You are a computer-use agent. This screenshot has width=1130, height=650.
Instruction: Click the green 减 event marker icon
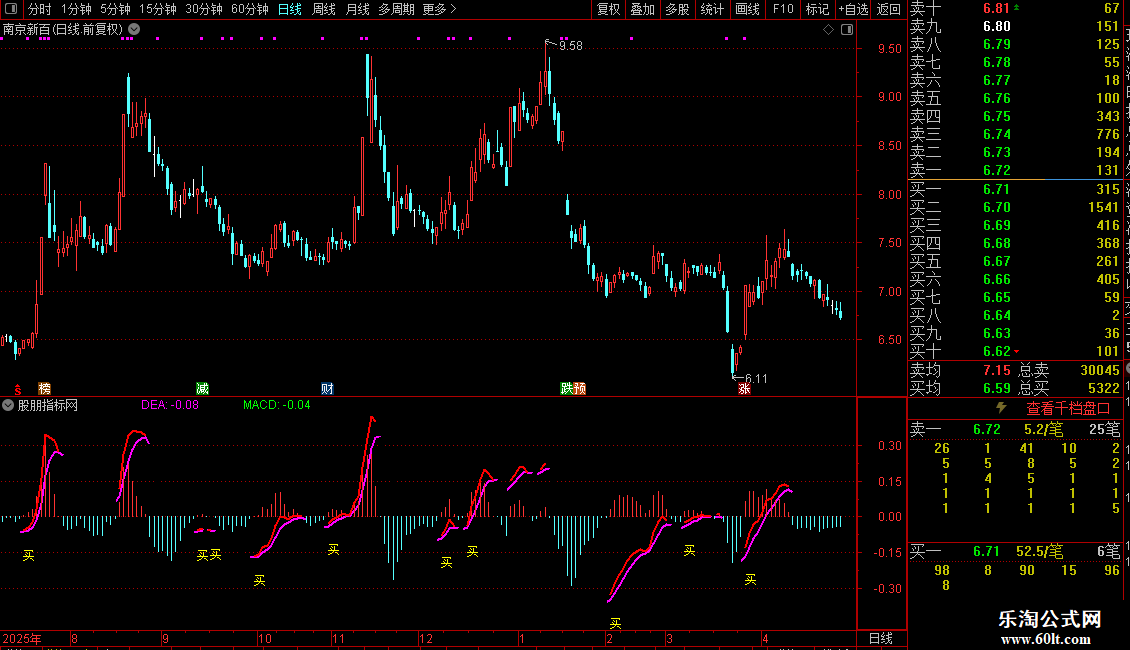203,389
